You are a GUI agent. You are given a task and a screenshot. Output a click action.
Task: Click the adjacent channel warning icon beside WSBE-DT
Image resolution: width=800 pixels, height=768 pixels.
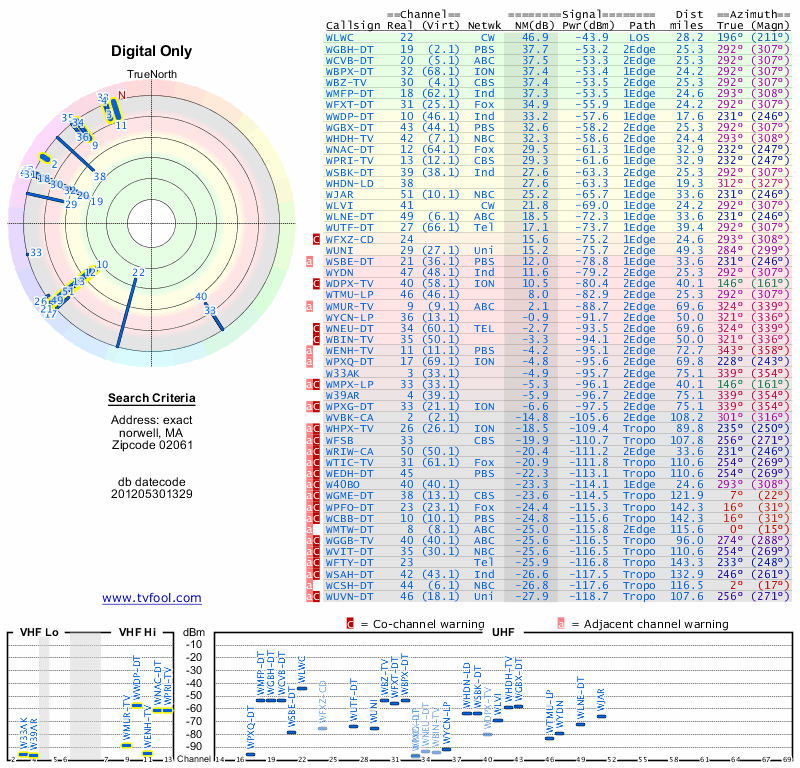pyautogui.click(x=309, y=261)
